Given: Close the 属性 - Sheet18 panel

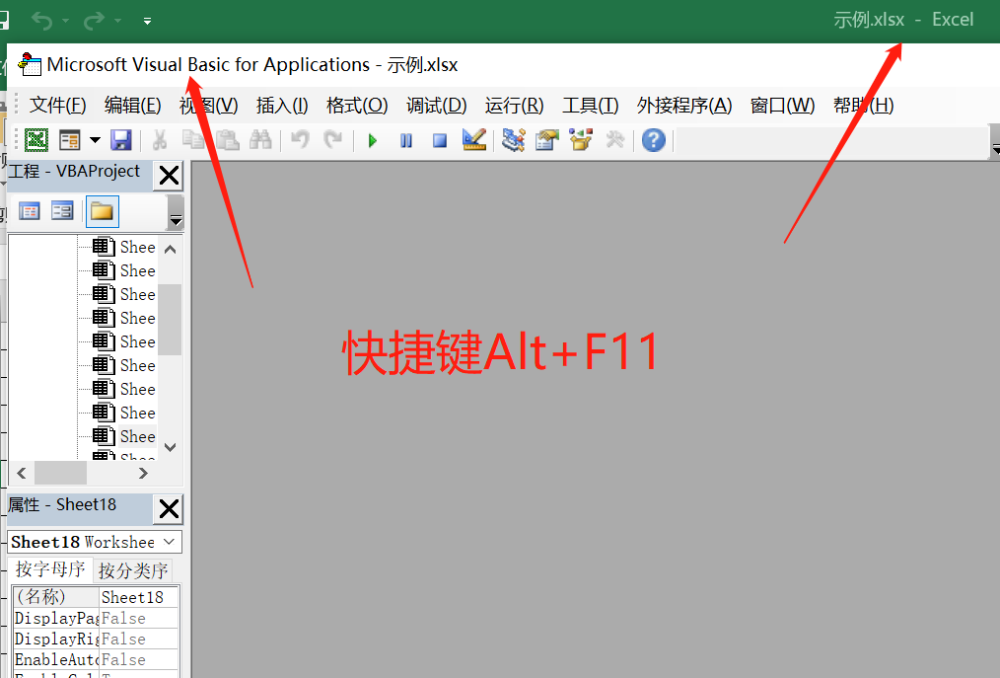Looking at the screenshot, I should click(168, 509).
